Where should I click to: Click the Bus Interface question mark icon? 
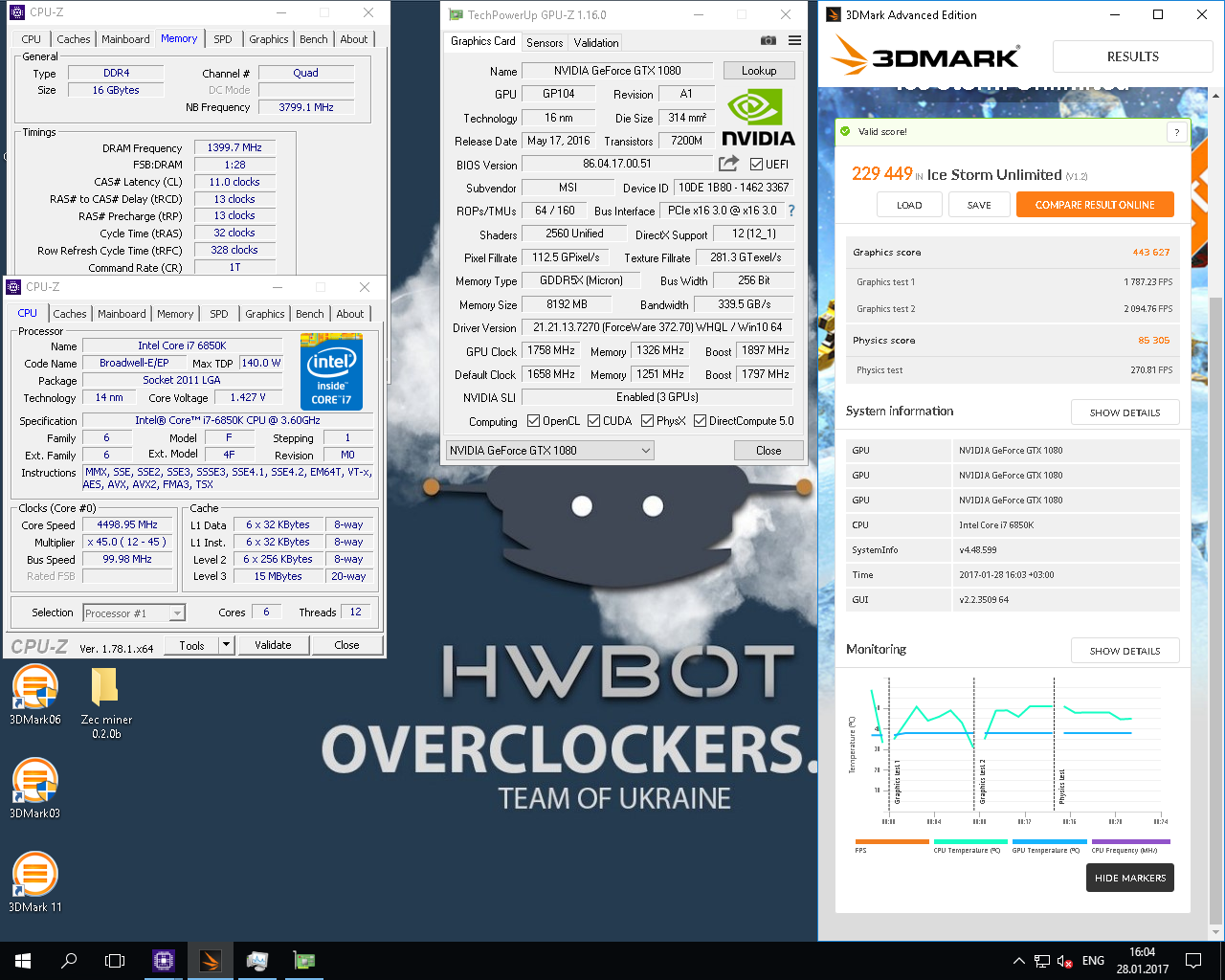coord(791,211)
